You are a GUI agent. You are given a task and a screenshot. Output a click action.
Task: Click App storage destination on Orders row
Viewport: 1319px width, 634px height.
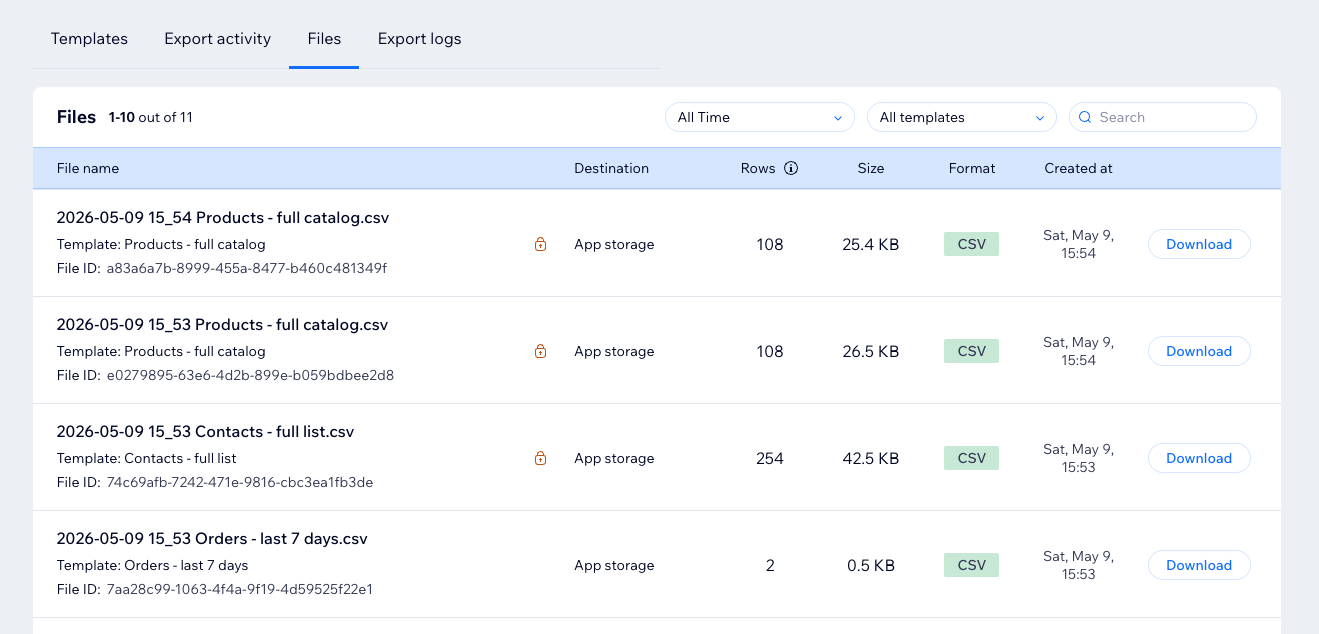(614, 565)
